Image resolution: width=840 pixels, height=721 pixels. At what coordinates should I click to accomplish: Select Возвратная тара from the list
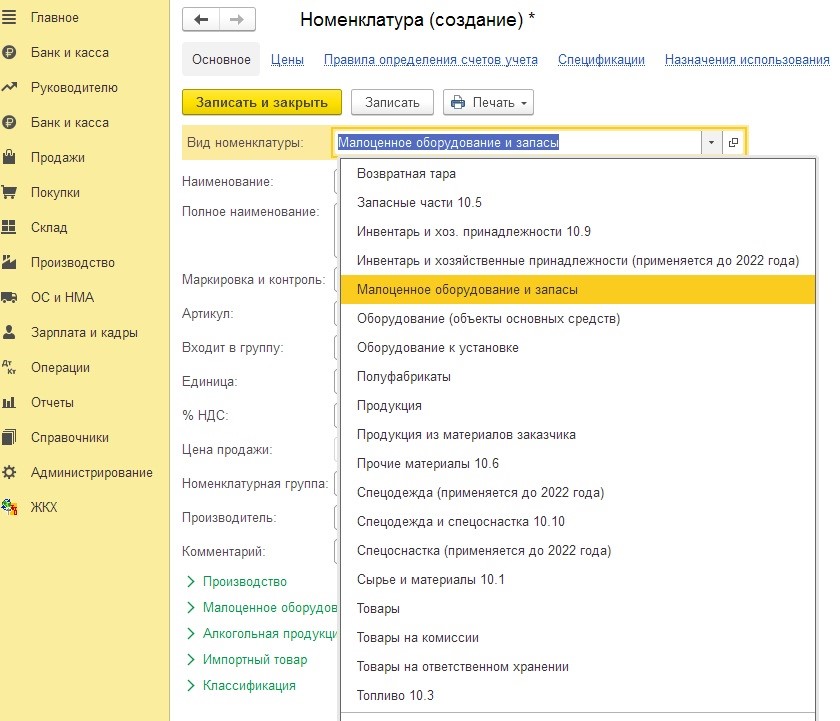(x=578, y=174)
